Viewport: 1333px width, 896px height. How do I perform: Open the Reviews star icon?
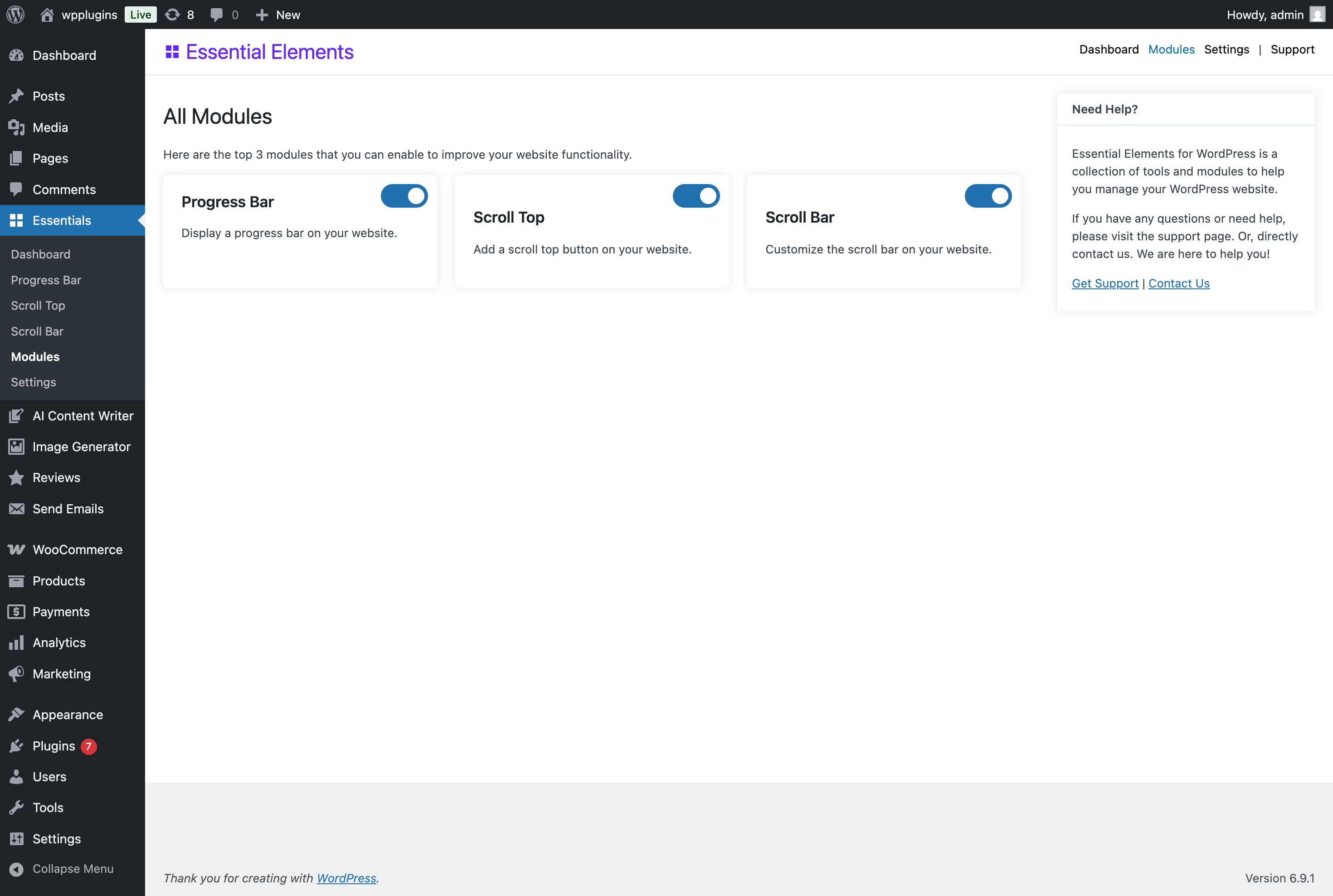(x=17, y=478)
